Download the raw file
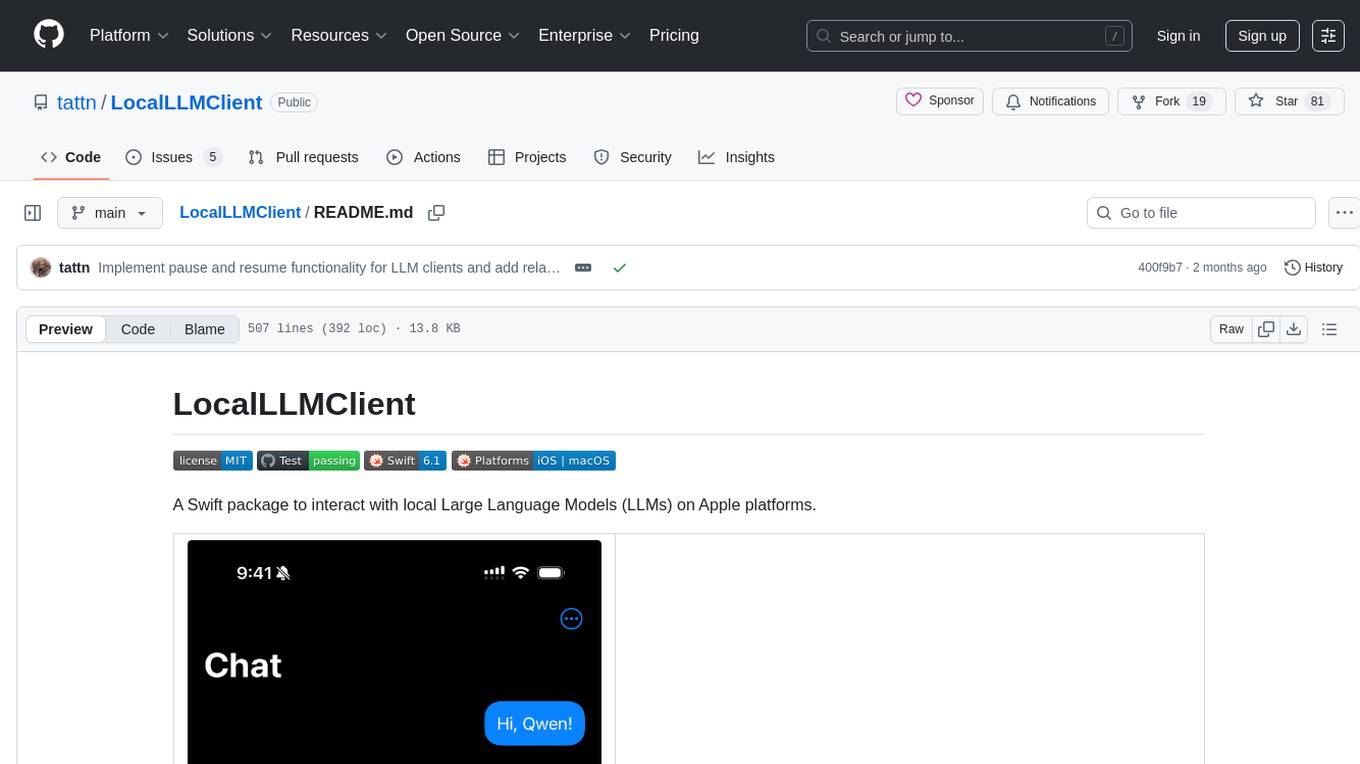 (1294, 329)
